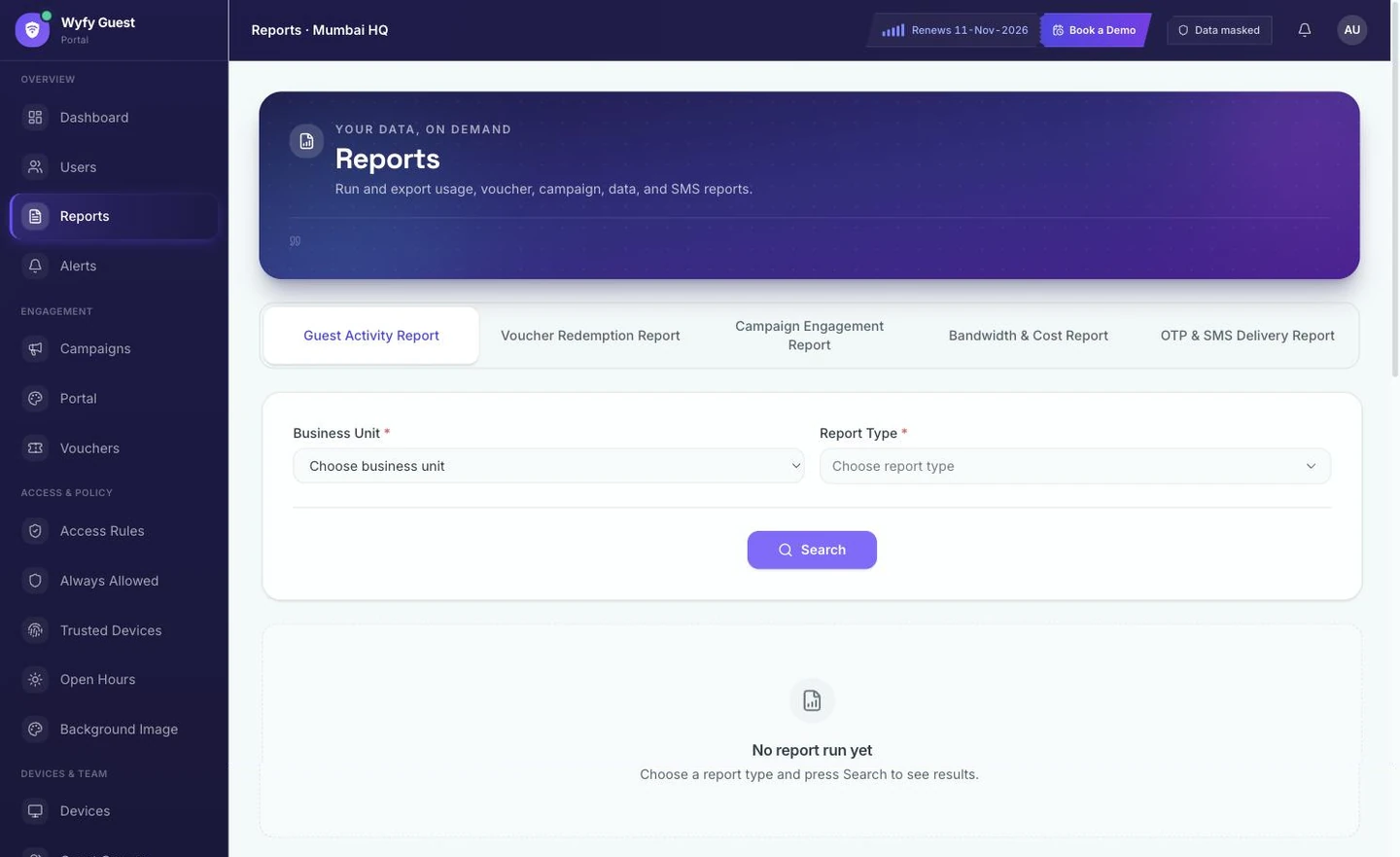Click the quote mark icon in banner
1400x857 pixels.
click(x=295, y=241)
